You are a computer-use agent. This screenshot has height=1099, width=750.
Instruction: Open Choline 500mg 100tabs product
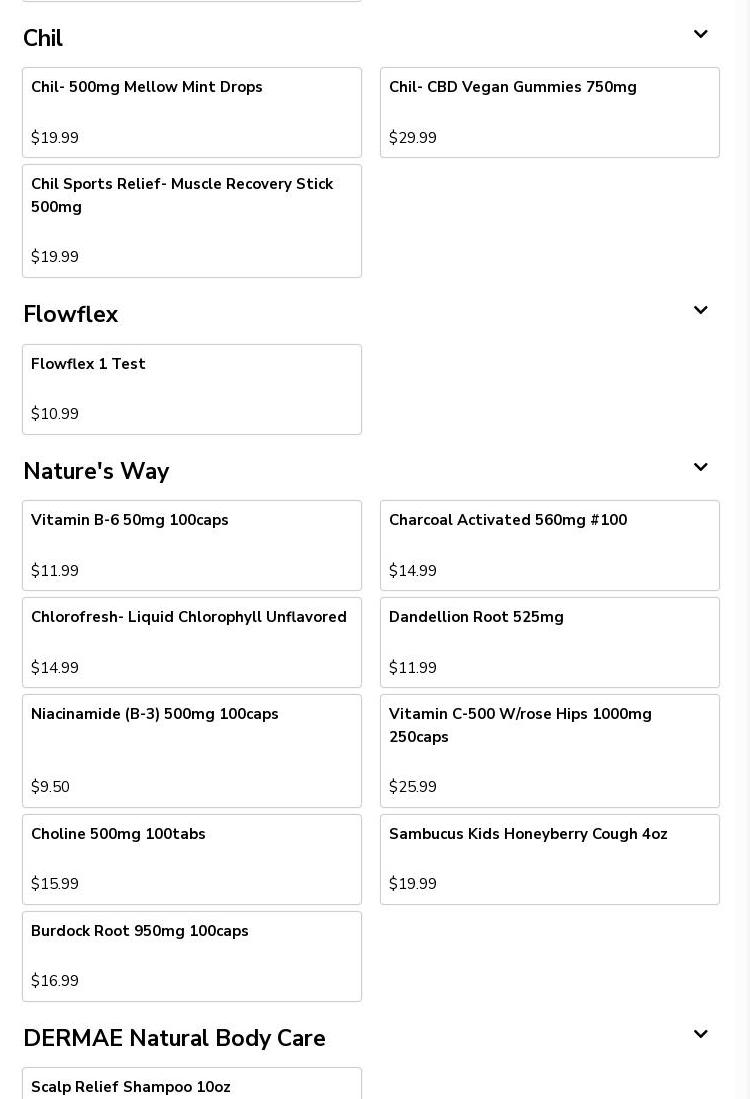coord(192,859)
